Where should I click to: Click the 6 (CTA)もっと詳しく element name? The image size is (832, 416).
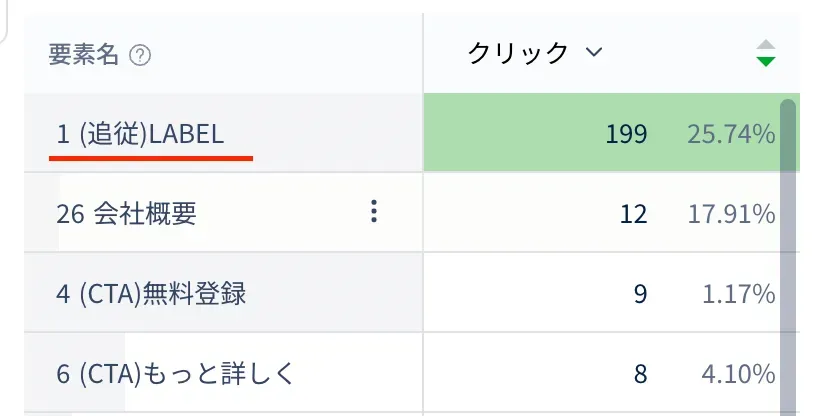(x=176, y=374)
